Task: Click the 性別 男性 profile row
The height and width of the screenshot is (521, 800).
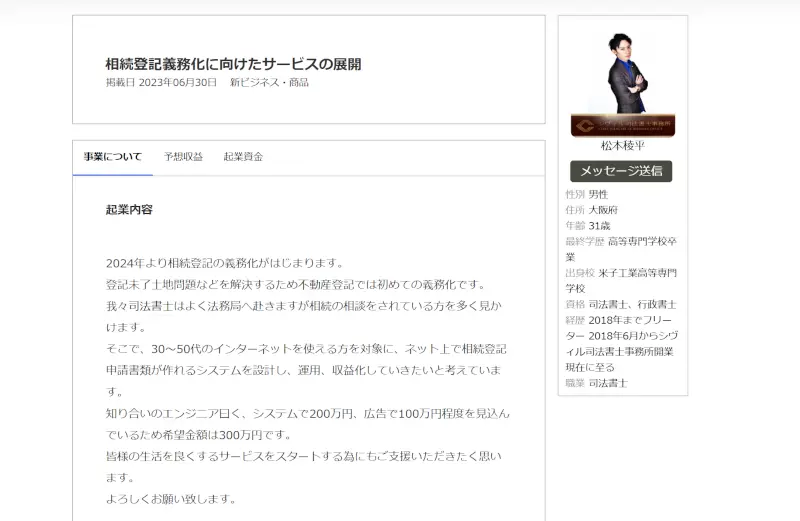Action: [587, 194]
